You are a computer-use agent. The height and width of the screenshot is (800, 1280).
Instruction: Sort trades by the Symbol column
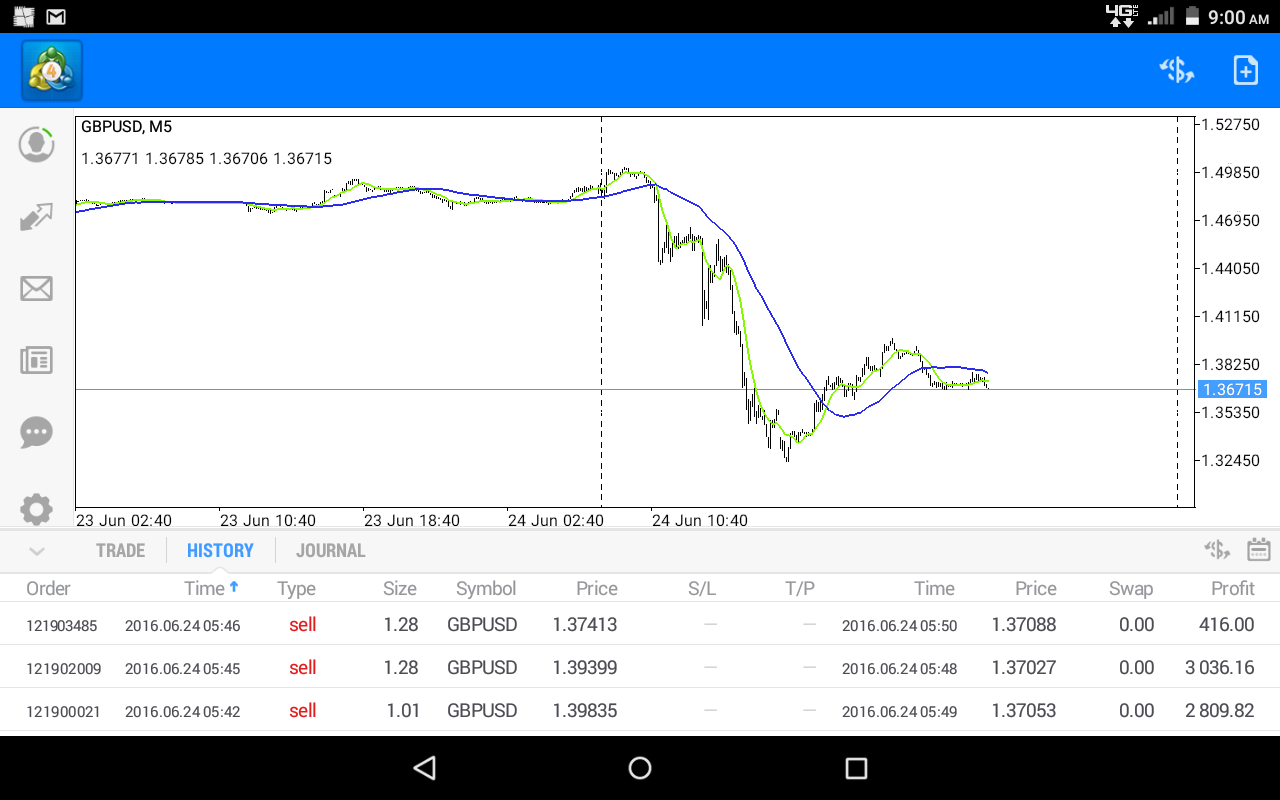tap(486, 588)
